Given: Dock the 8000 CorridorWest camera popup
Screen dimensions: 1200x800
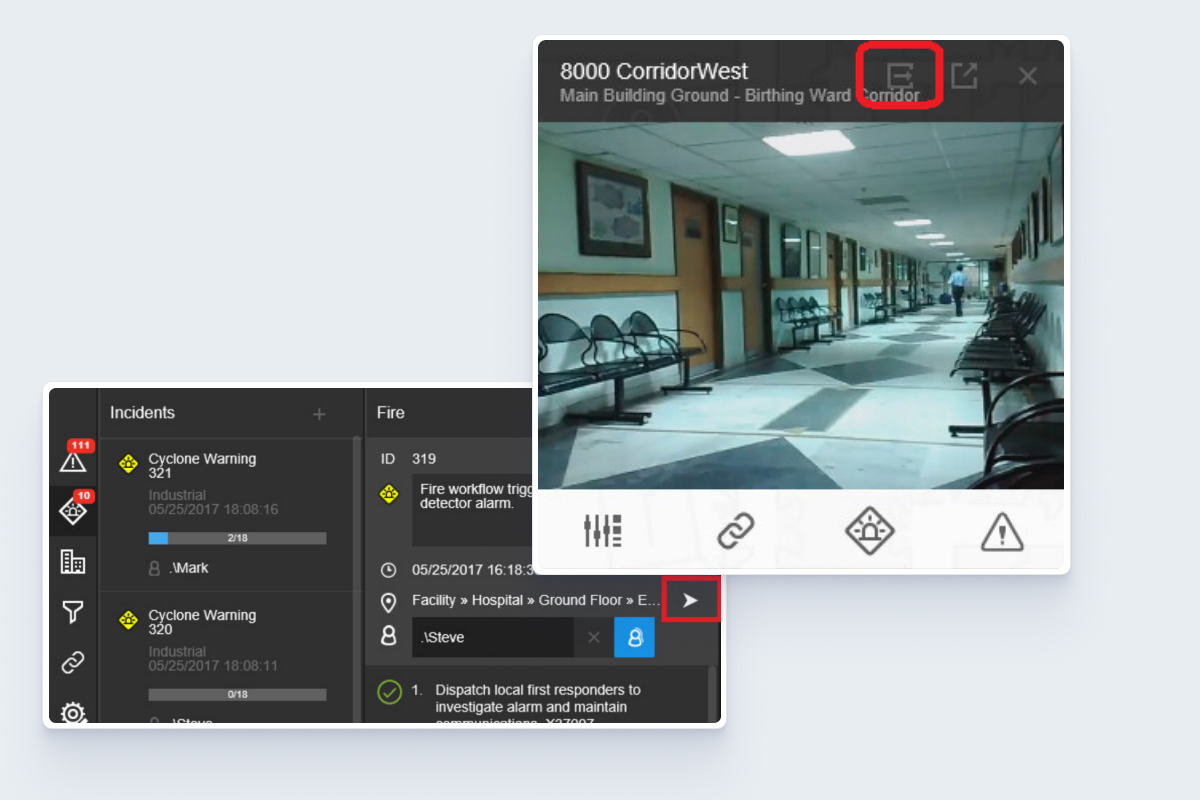Looking at the screenshot, I should point(901,76).
